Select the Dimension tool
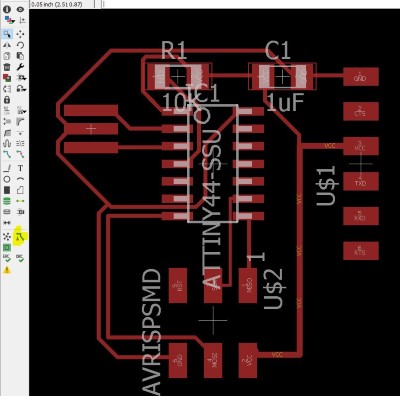 click(7, 223)
